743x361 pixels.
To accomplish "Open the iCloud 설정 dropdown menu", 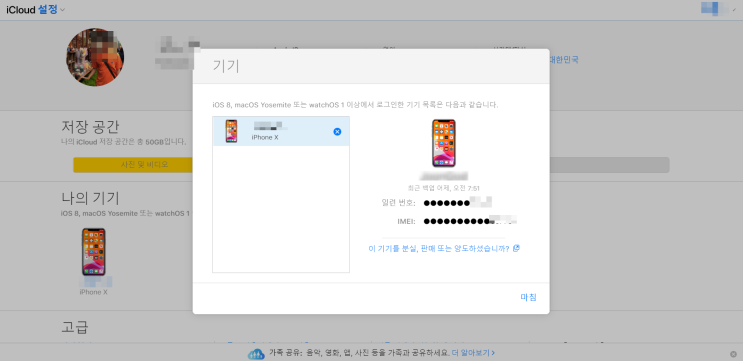I will pyautogui.click(x=36, y=9).
